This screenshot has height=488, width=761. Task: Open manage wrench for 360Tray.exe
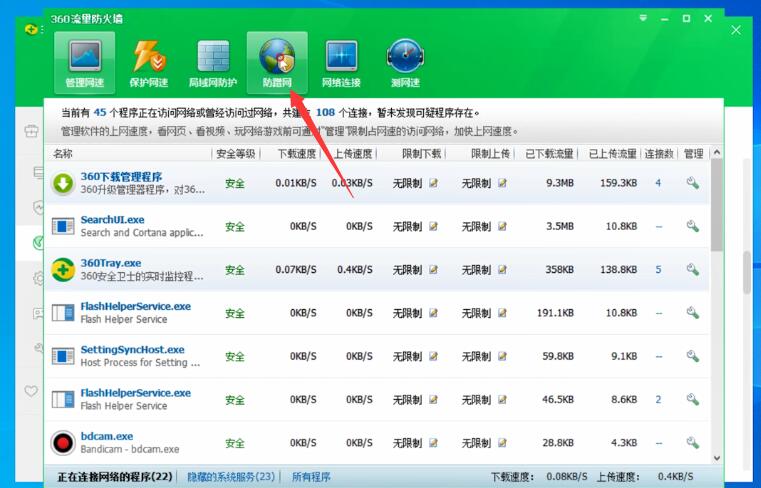click(693, 269)
